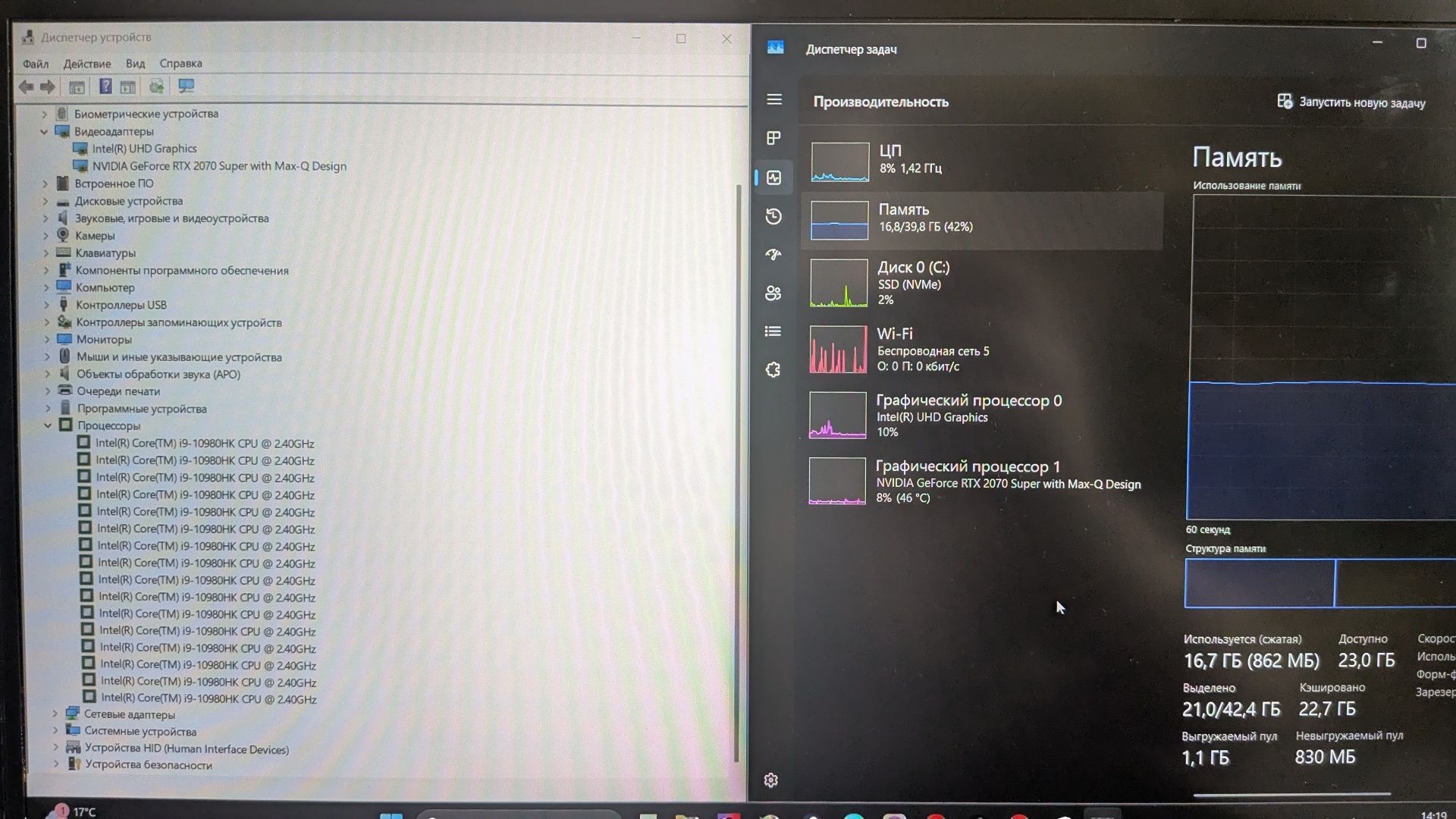1456x819 pixels.
Task: Open Services icon in Task Manager sidebar
Action: pos(773,370)
